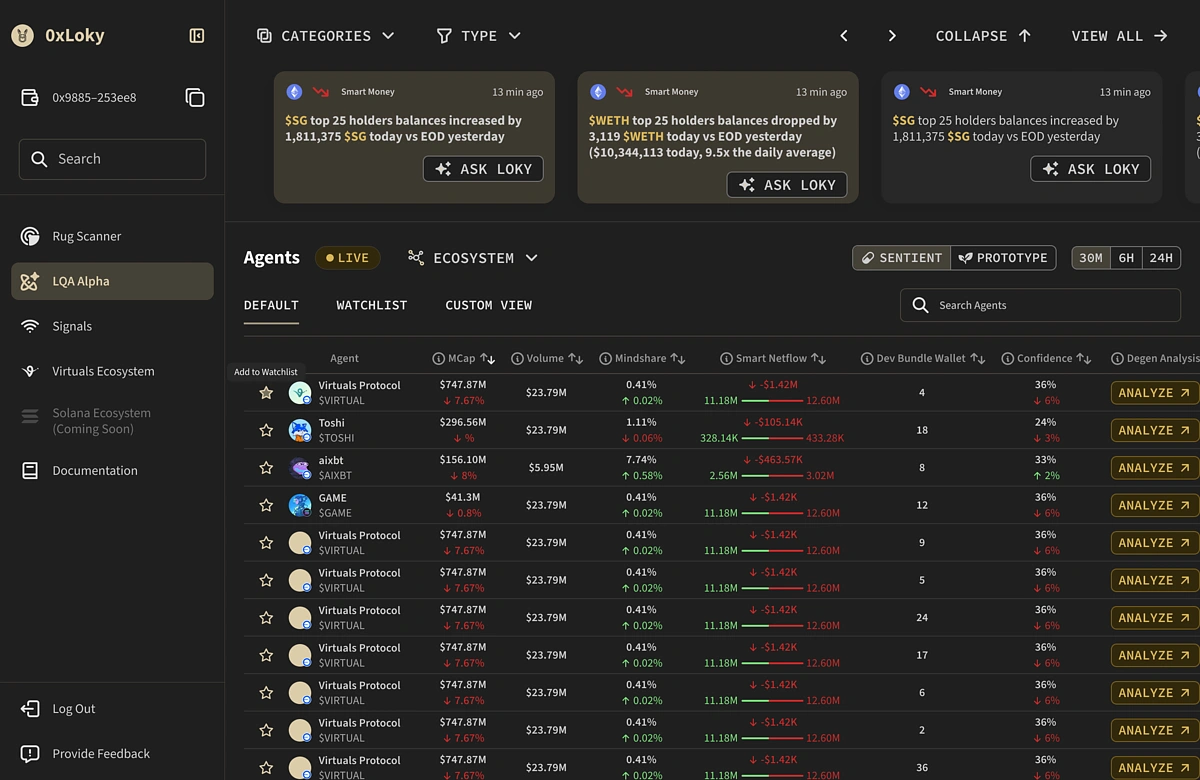Click the sidebar Search field

pyautogui.click(x=112, y=159)
